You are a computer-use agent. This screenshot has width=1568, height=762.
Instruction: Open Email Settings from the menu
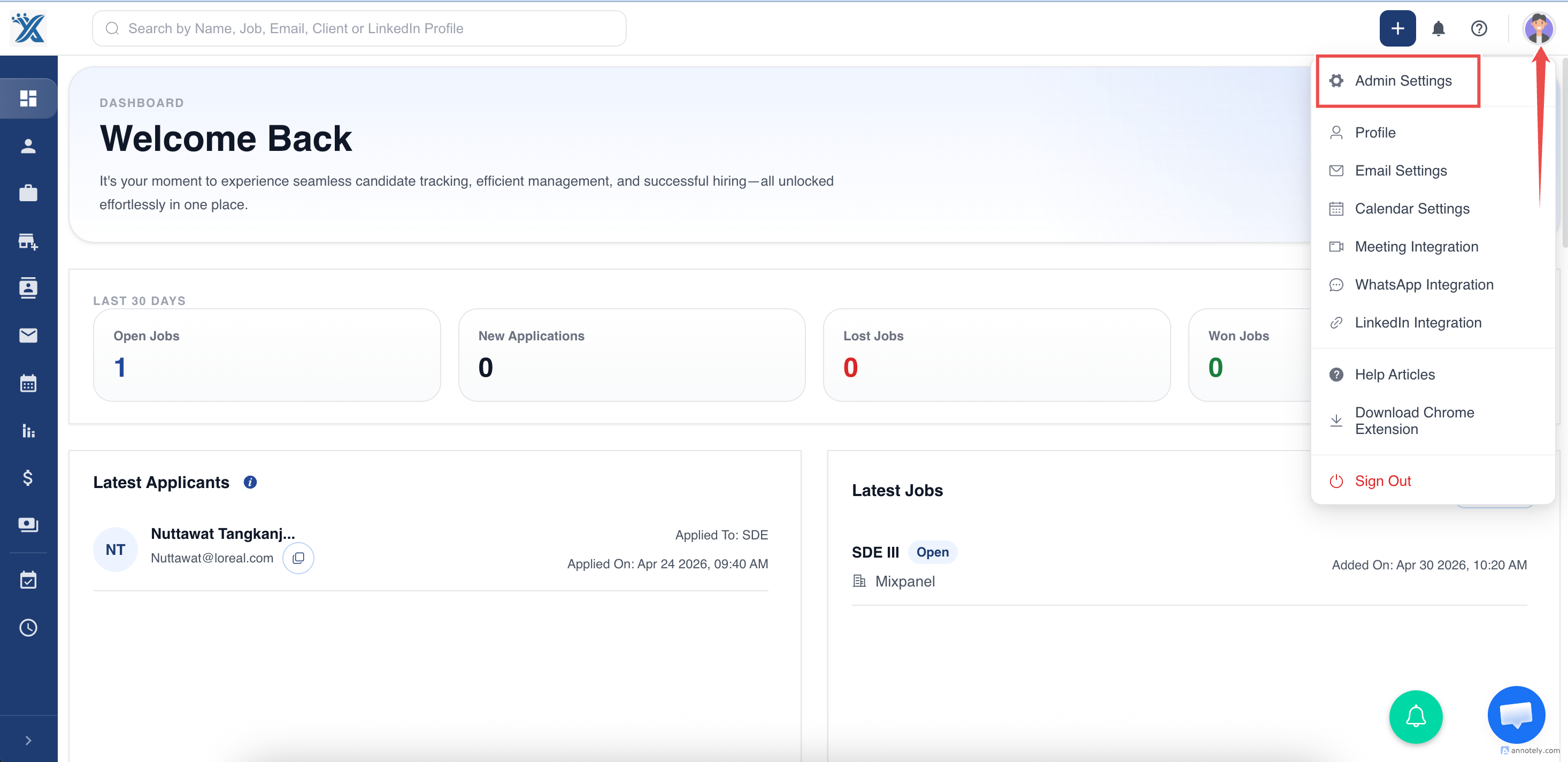(1433, 171)
